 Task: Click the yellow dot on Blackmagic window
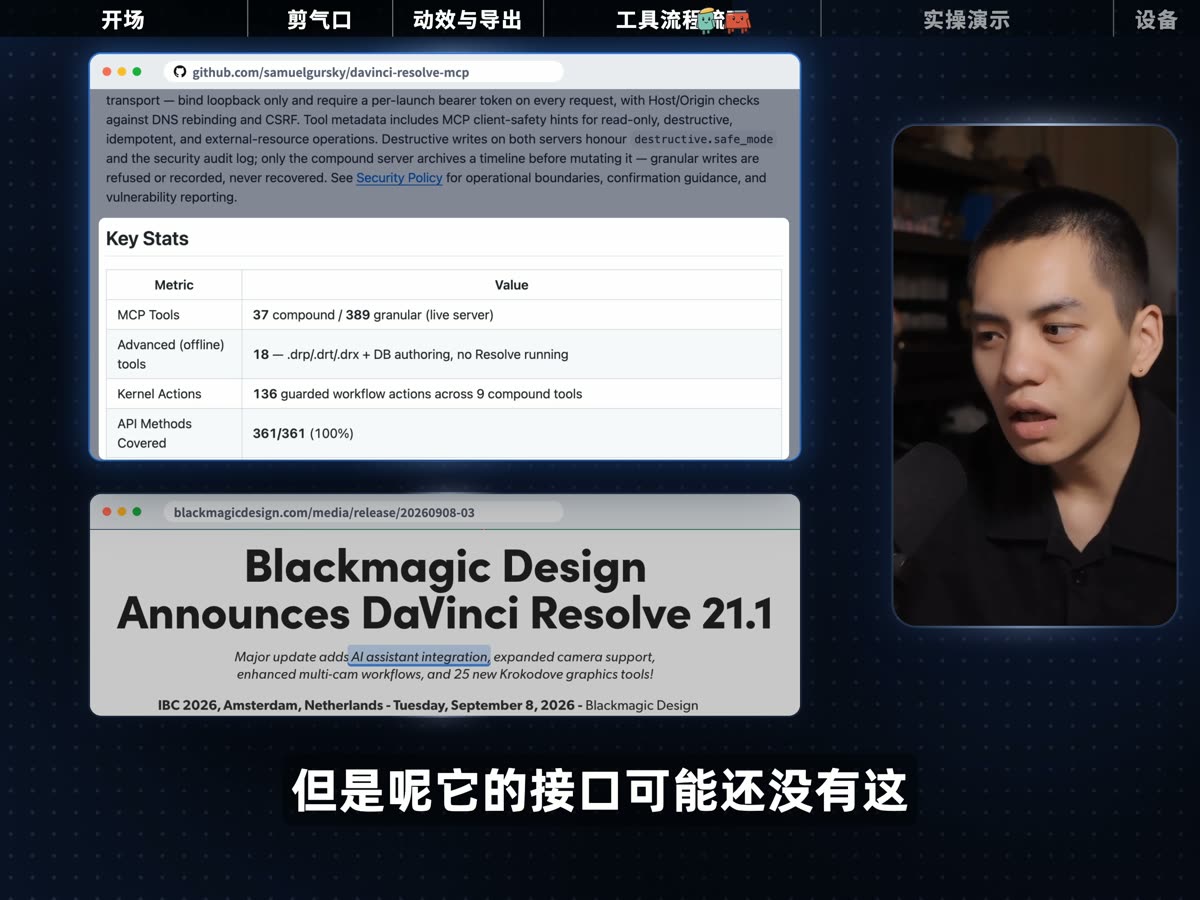tap(122, 511)
